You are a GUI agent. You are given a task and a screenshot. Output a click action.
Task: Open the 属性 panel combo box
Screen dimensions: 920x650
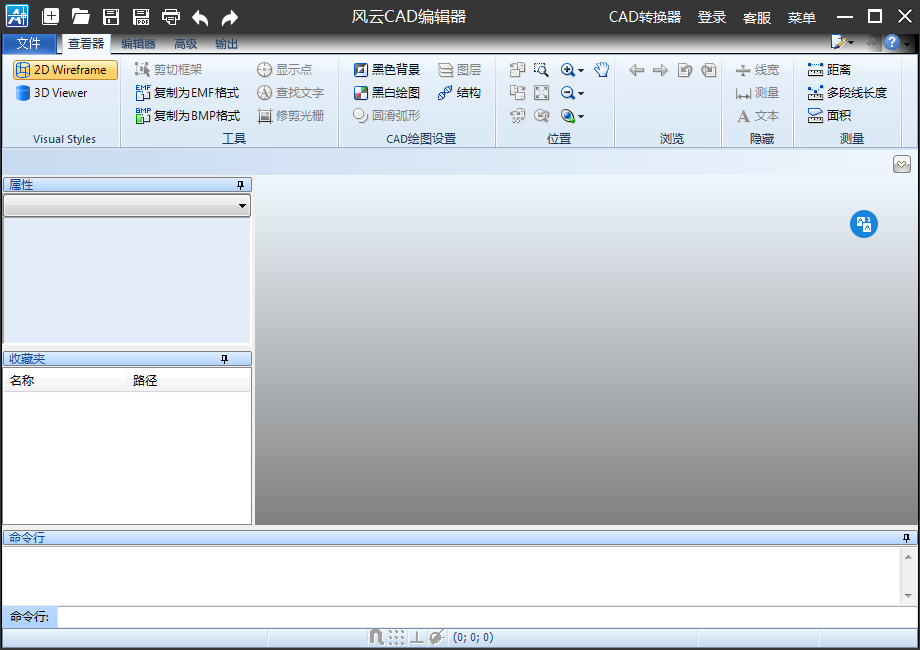click(x=127, y=206)
